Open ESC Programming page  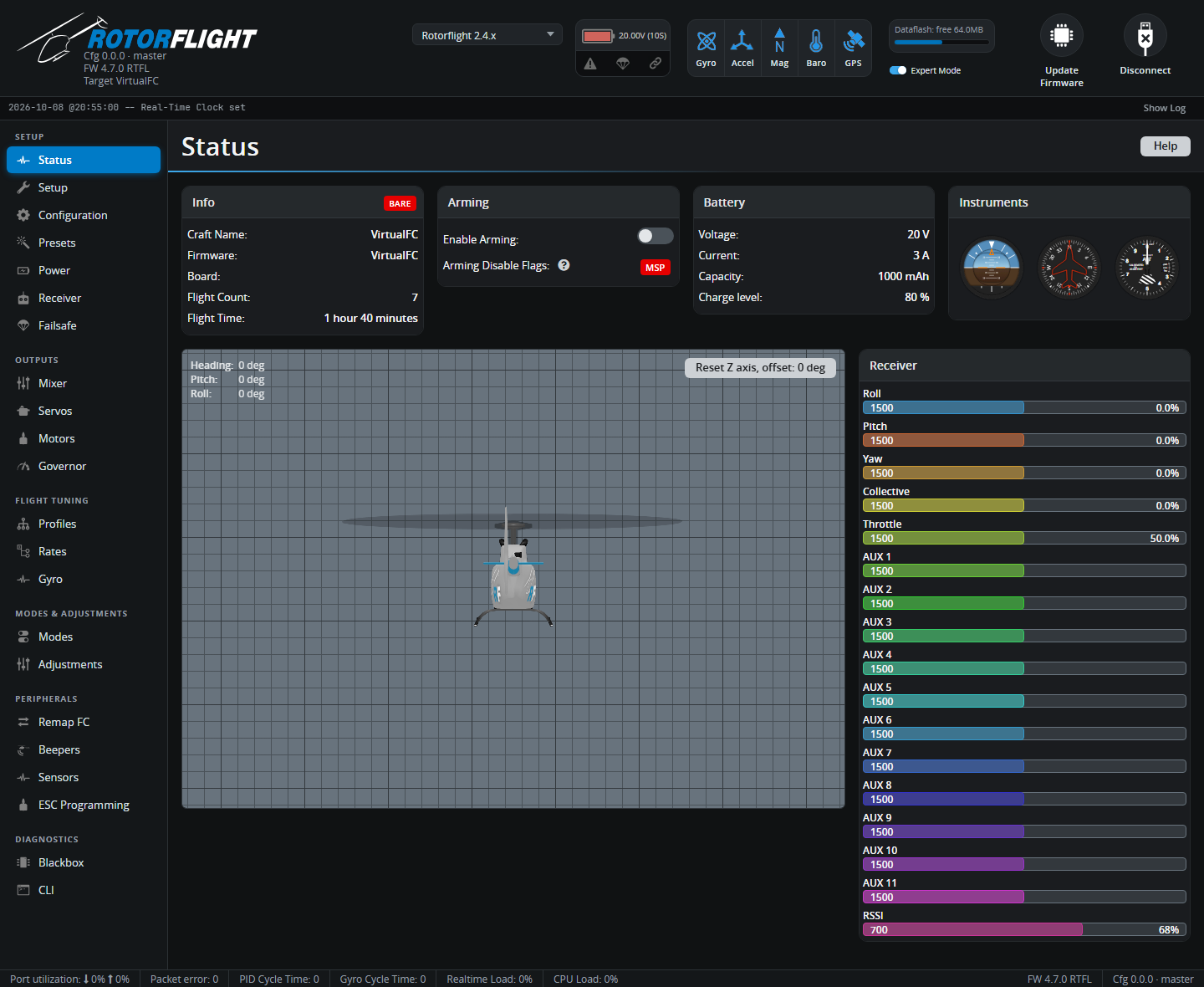coord(84,805)
